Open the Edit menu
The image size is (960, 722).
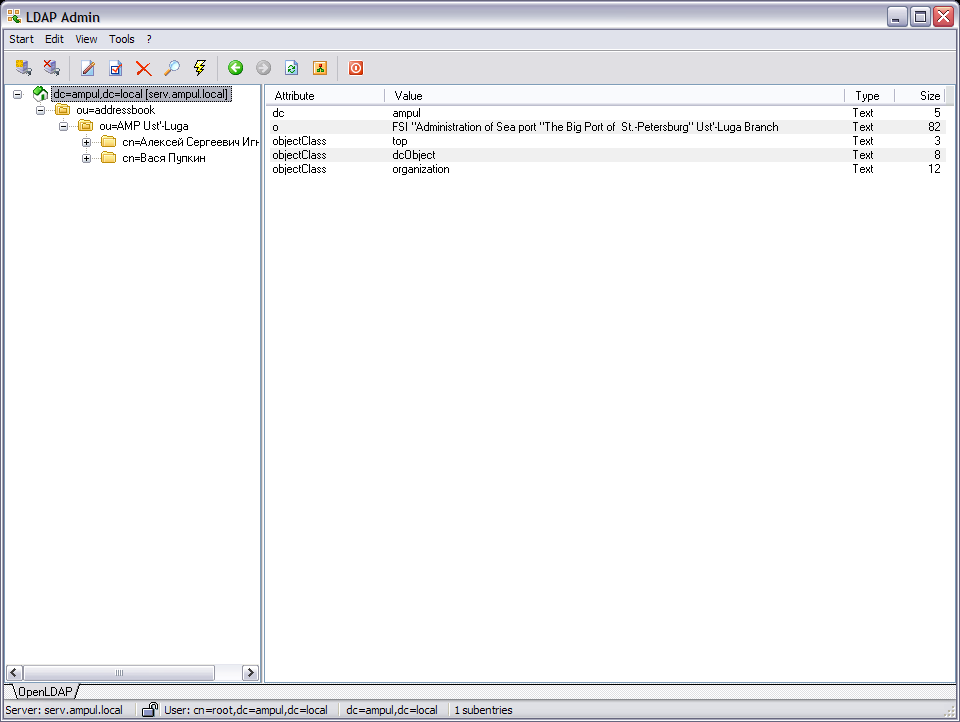coord(54,39)
